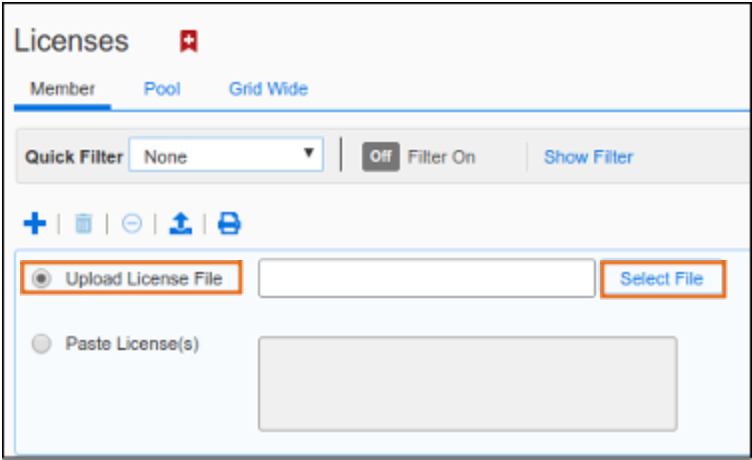Click the Quick Filter dropdown arrow
This screenshot has height=460, width=752.
point(308,153)
